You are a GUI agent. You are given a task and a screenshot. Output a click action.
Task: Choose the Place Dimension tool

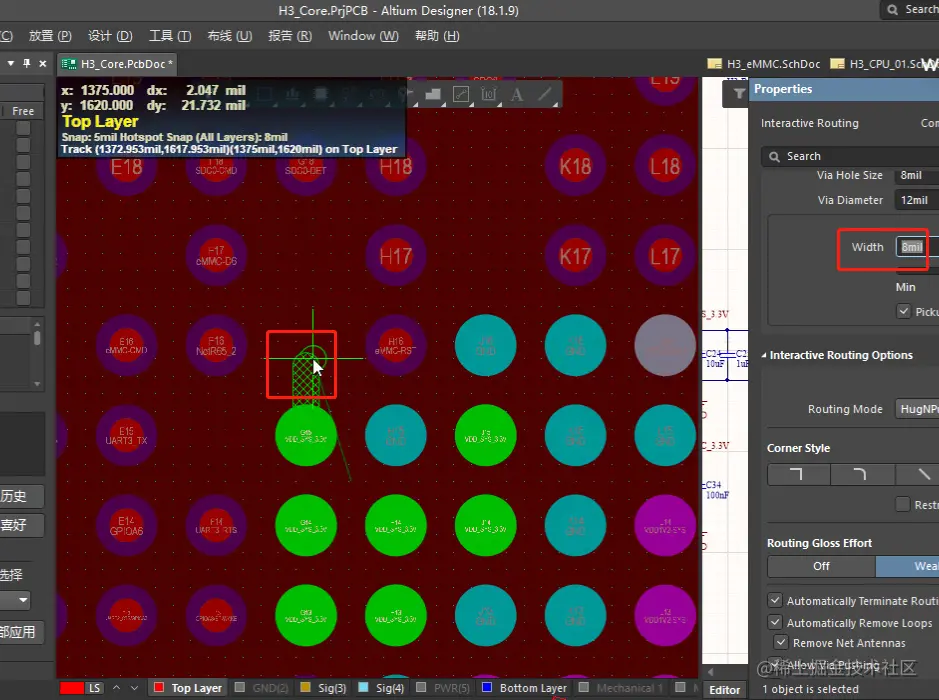click(x=489, y=94)
